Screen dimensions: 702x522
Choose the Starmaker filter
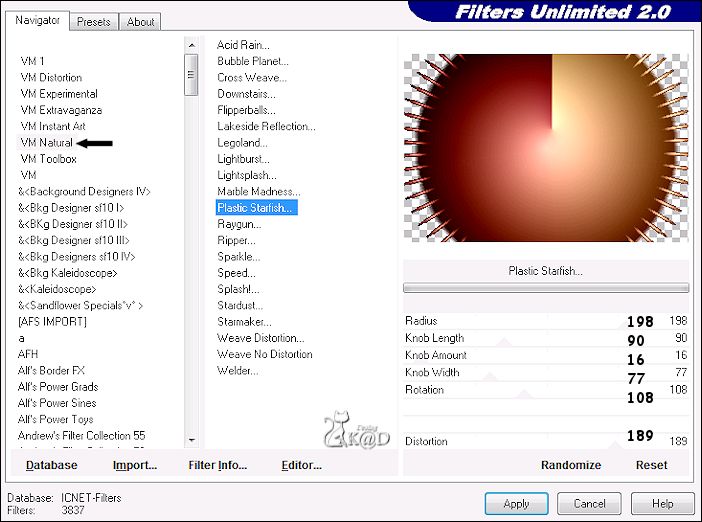click(244, 322)
